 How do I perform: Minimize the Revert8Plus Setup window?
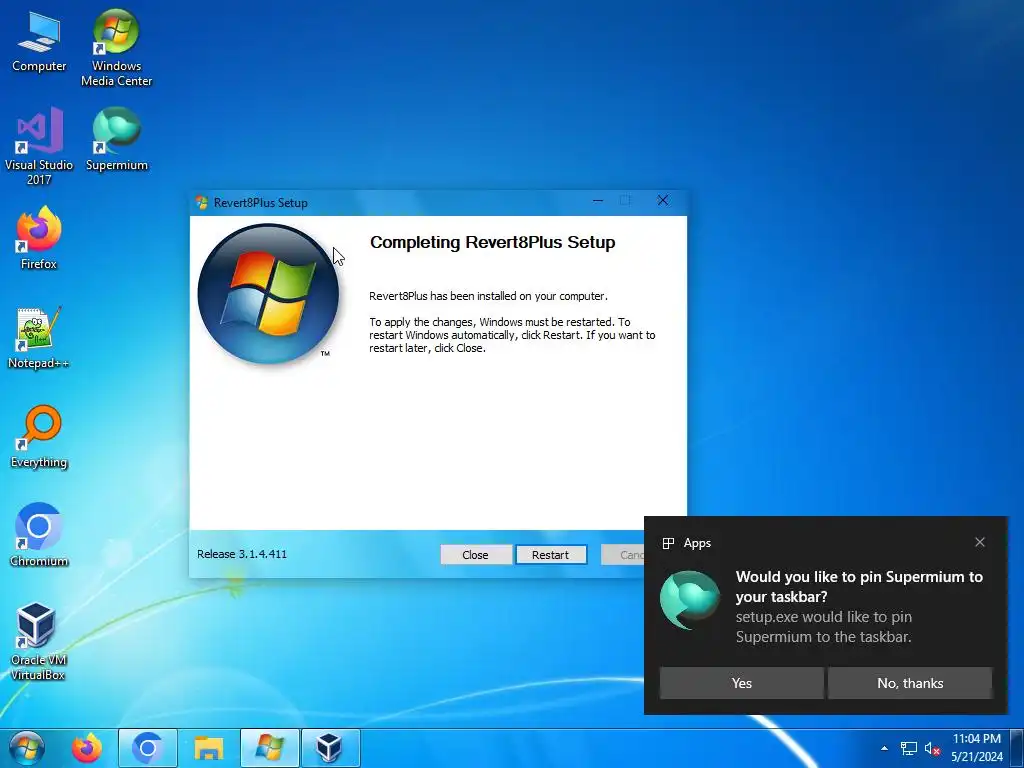click(x=598, y=200)
